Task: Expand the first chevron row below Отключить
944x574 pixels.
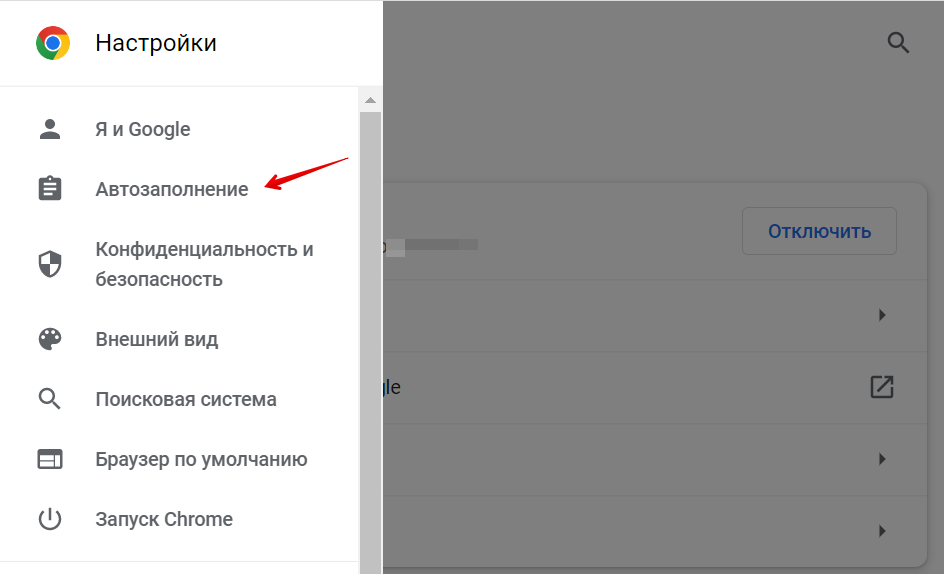Action: pos(881,315)
